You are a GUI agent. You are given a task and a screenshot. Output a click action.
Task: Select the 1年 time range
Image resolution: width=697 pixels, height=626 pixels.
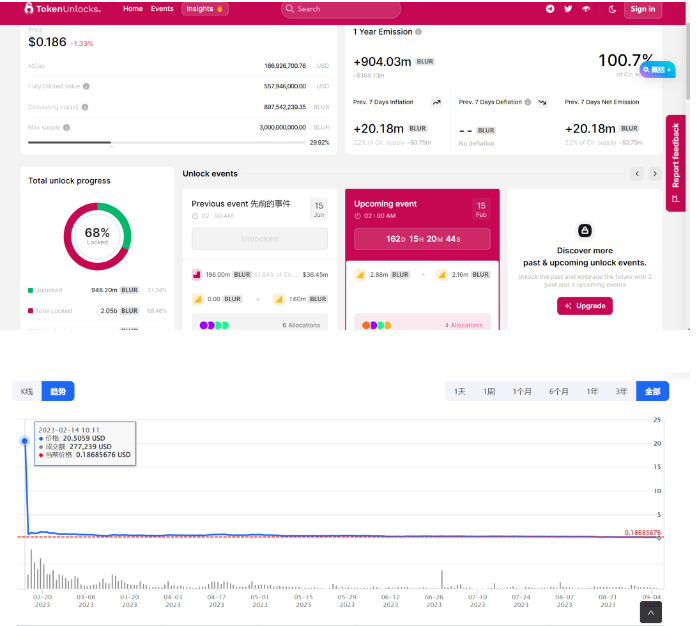point(592,391)
